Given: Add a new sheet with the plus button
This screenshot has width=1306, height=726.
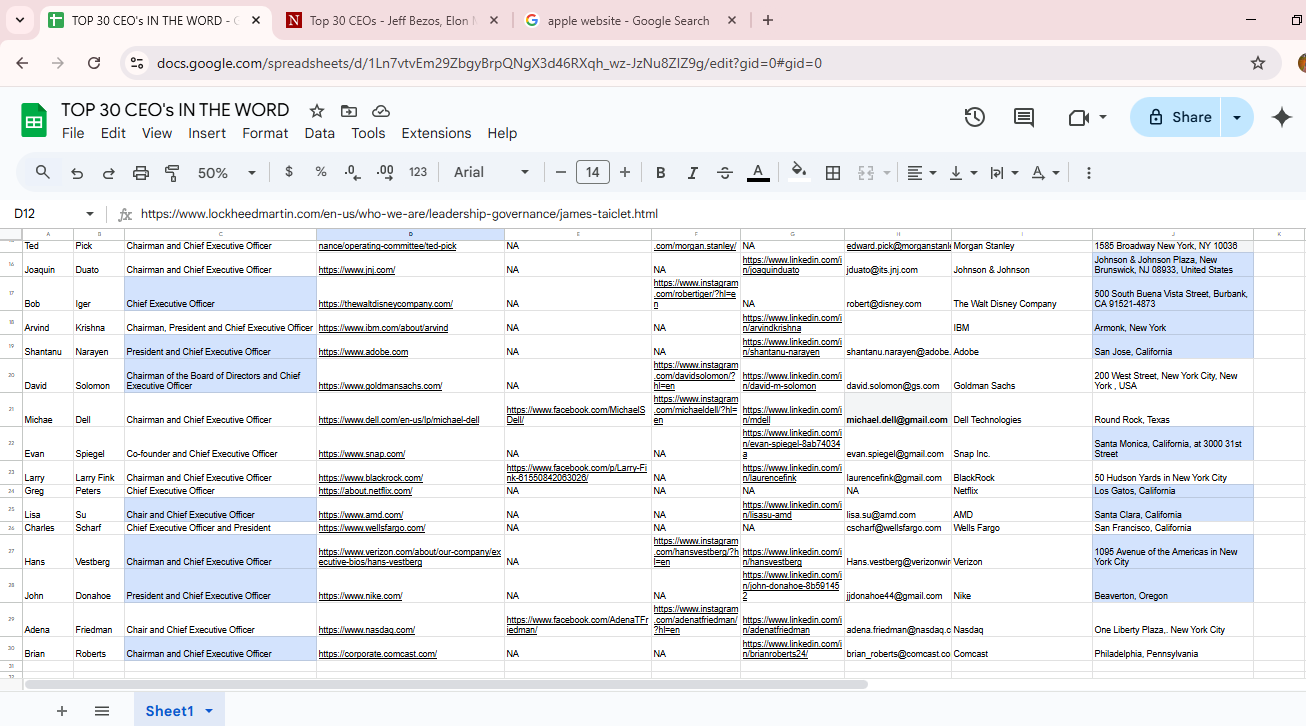Looking at the screenshot, I should tap(62, 711).
